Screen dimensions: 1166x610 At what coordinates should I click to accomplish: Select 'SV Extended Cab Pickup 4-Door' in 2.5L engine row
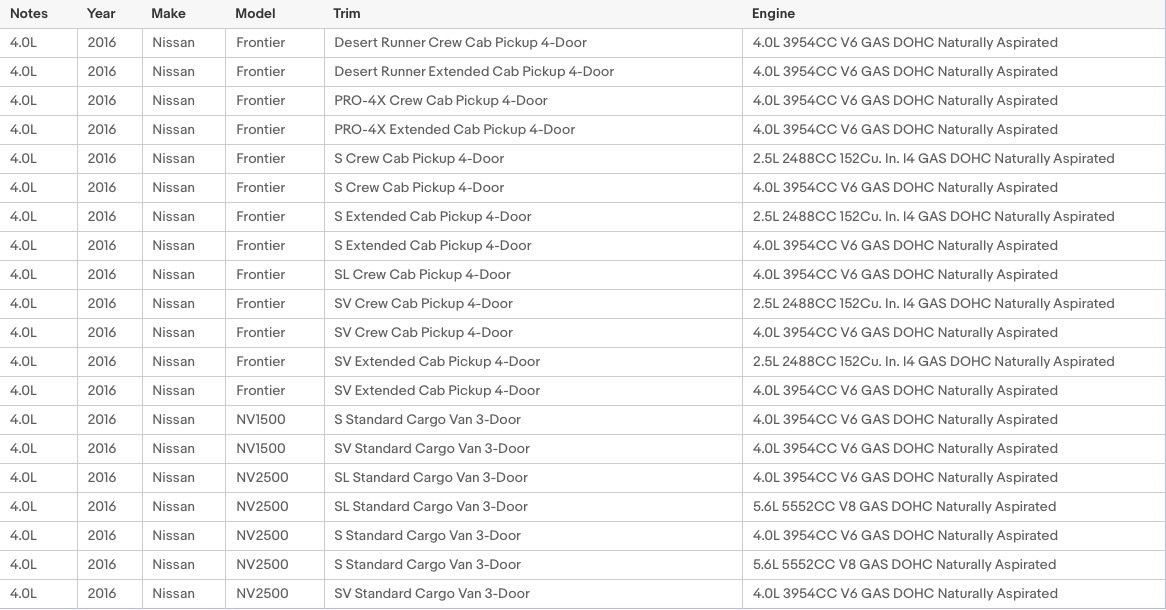[x=437, y=362]
